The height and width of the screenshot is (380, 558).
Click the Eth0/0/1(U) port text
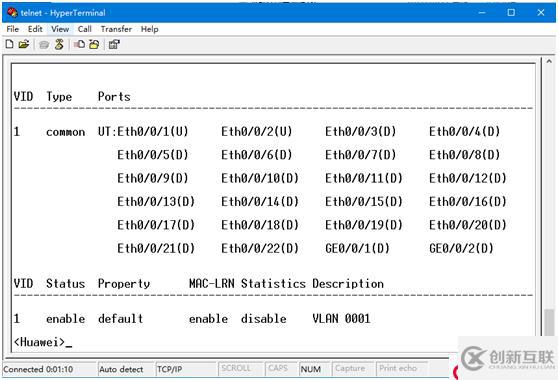click(153, 132)
